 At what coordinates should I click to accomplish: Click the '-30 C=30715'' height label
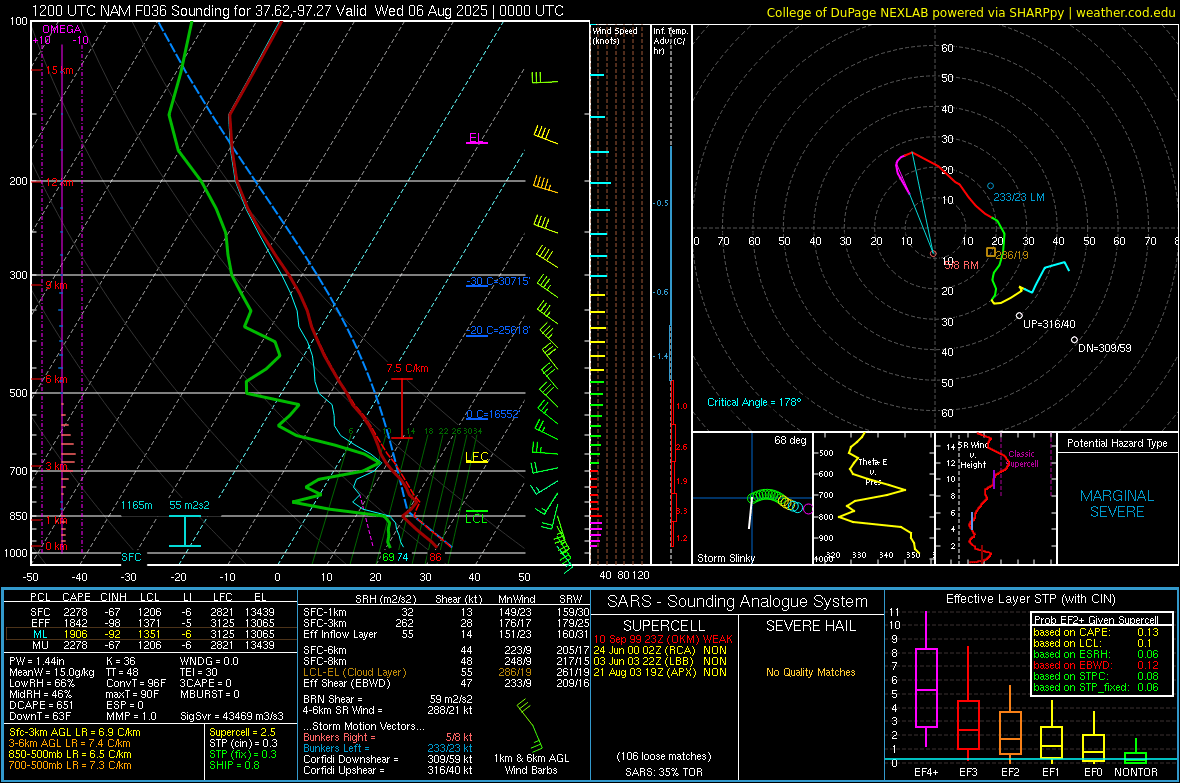pyautogui.click(x=498, y=281)
